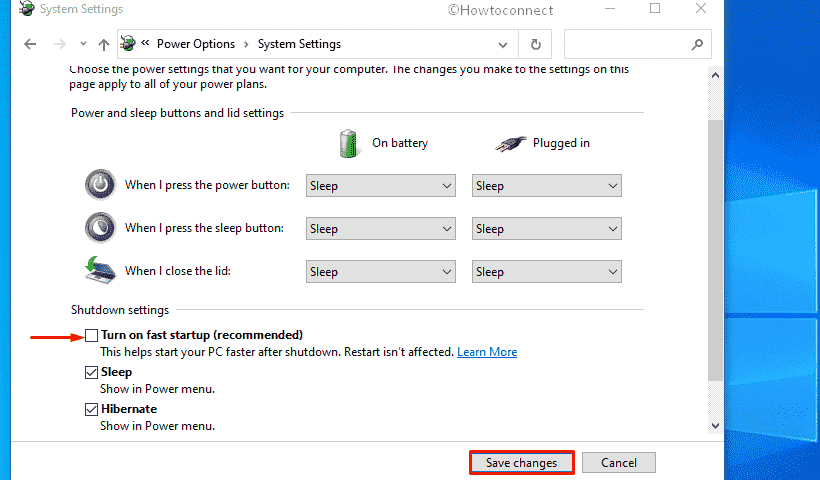Click the close lid laptop icon
Viewport: 820px width, 480px height.
(100, 271)
